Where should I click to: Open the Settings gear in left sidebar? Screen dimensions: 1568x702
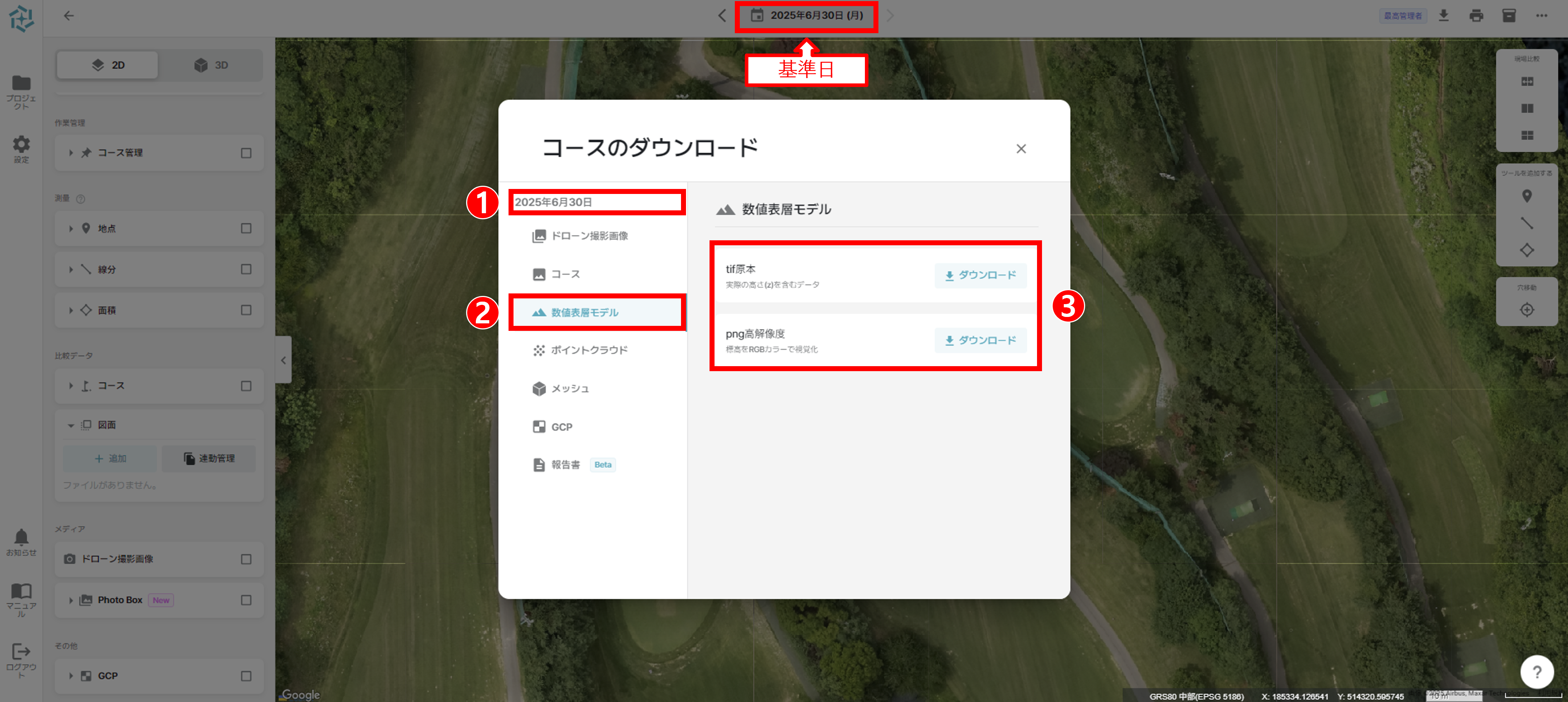21,145
